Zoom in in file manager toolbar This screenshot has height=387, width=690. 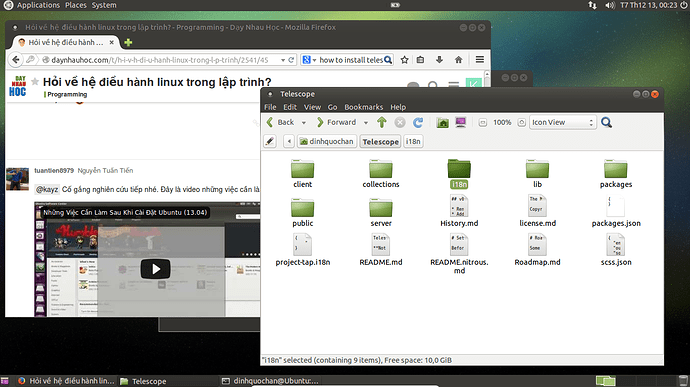521,122
